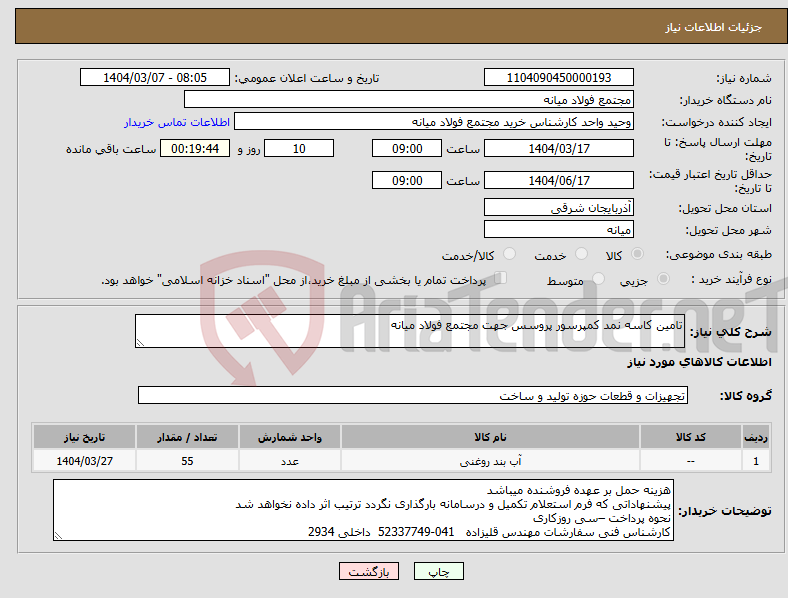Click the تاریخ نیاز column header

click(84, 437)
